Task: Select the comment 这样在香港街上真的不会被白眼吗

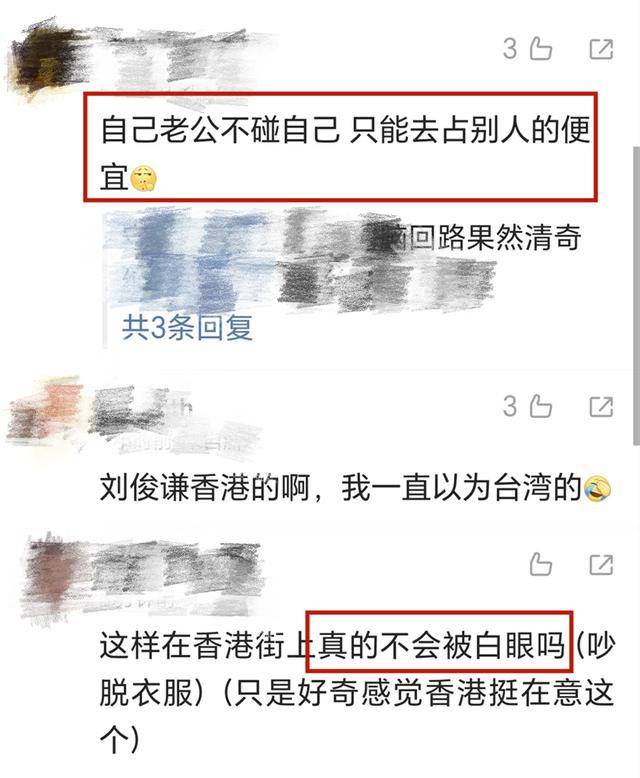Action: 332,646
